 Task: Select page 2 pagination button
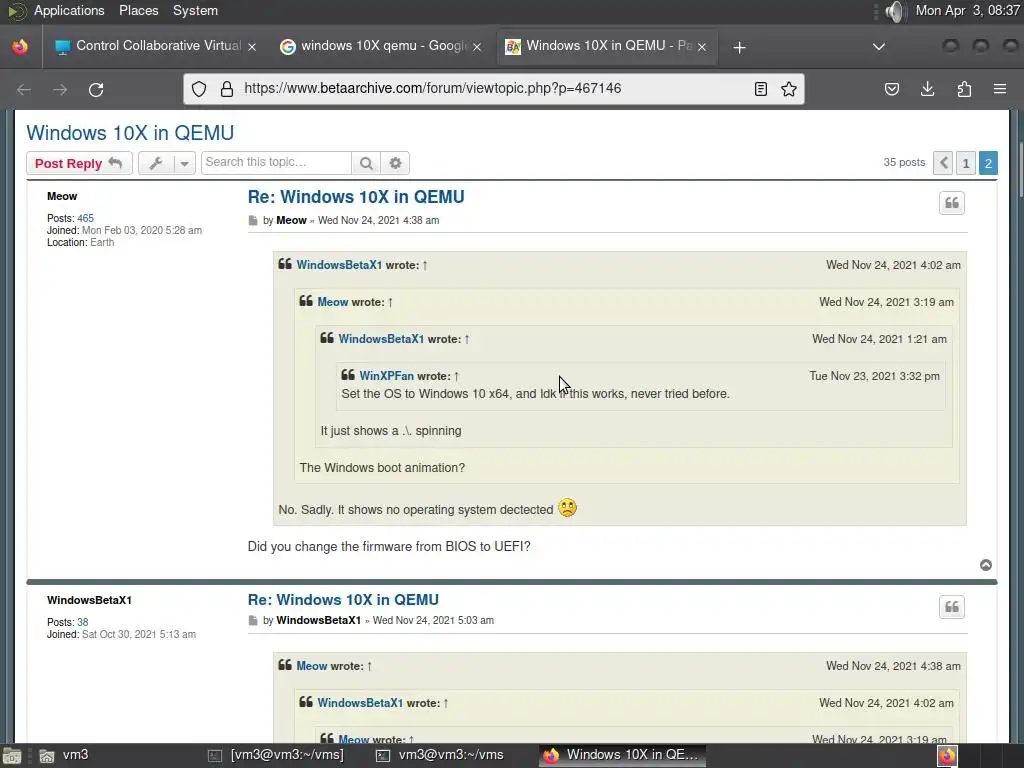[x=988, y=163]
